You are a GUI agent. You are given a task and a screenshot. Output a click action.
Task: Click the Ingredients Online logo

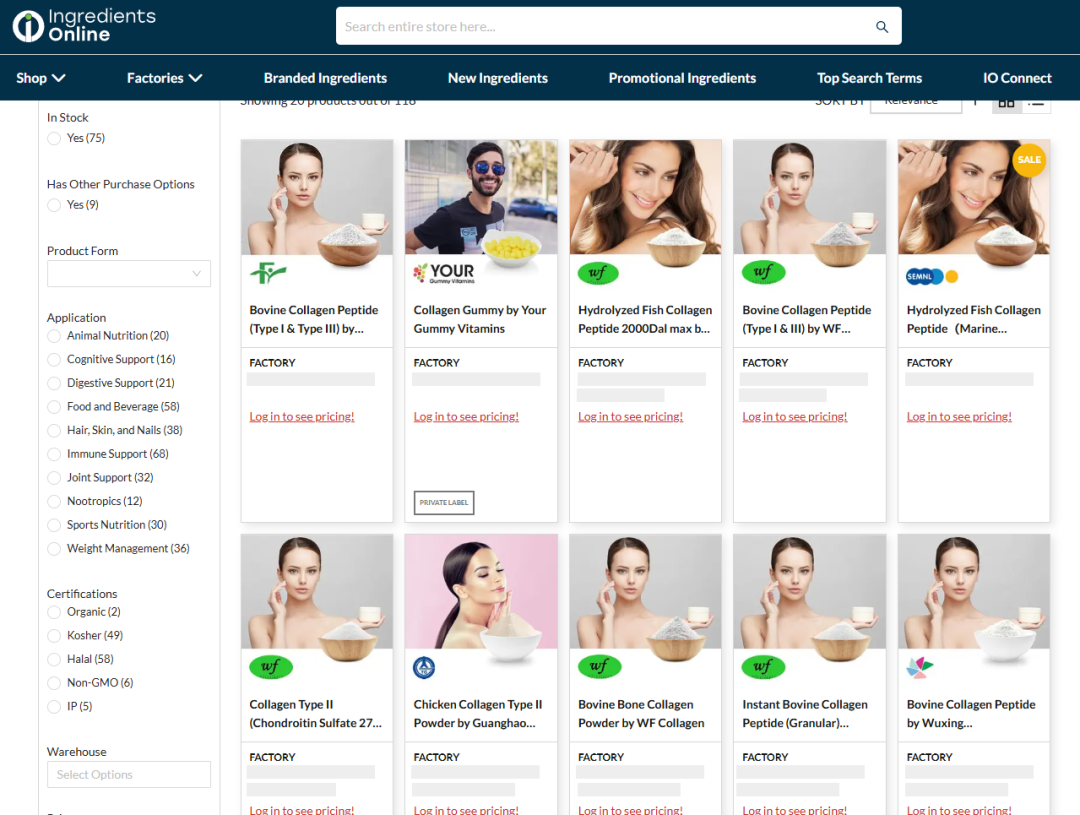pyautogui.click(x=84, y=25)
